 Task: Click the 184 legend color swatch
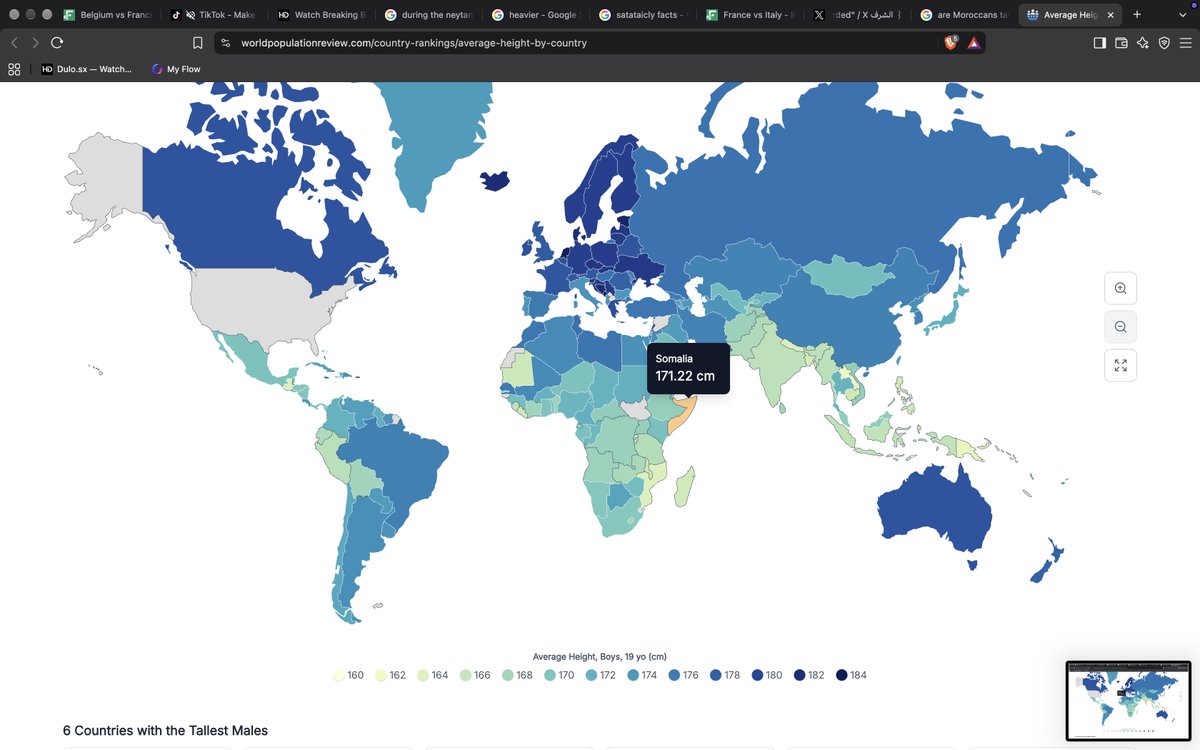tap(841, 675)
